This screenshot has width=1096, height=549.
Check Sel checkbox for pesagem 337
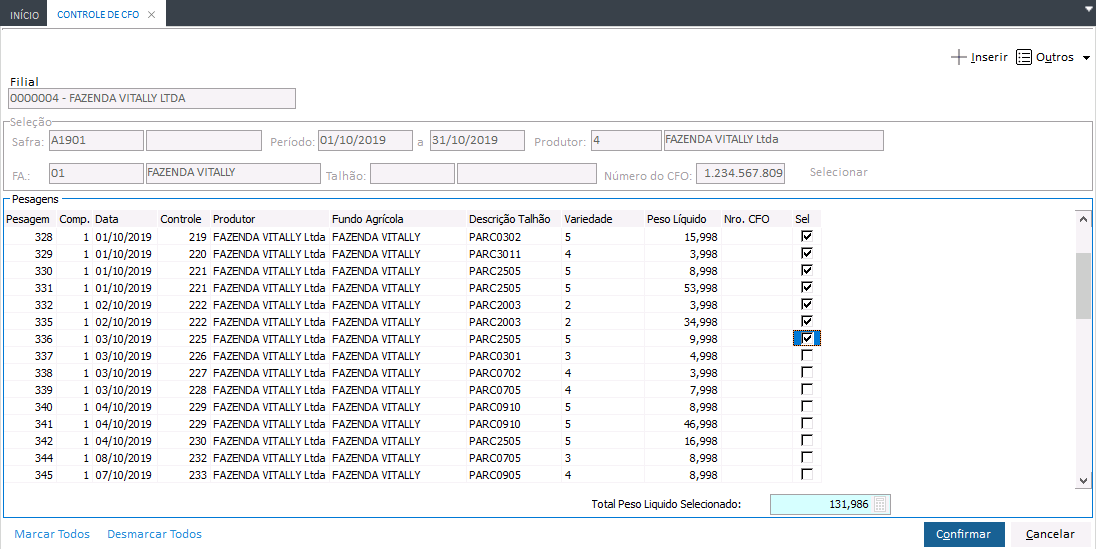pyautogui.click(x=807, y=356)
